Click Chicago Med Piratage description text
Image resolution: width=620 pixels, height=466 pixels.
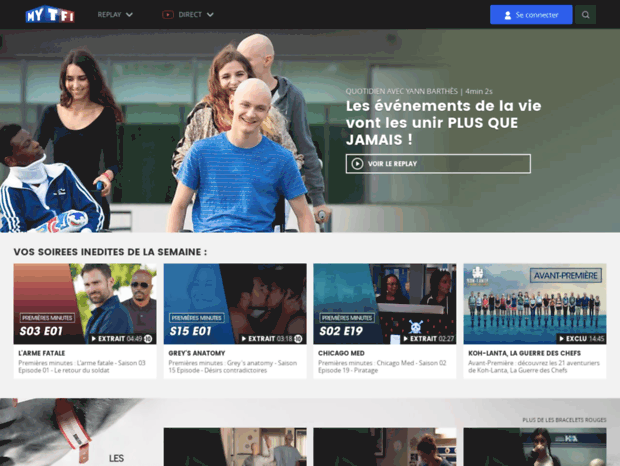tap(382, 366)
